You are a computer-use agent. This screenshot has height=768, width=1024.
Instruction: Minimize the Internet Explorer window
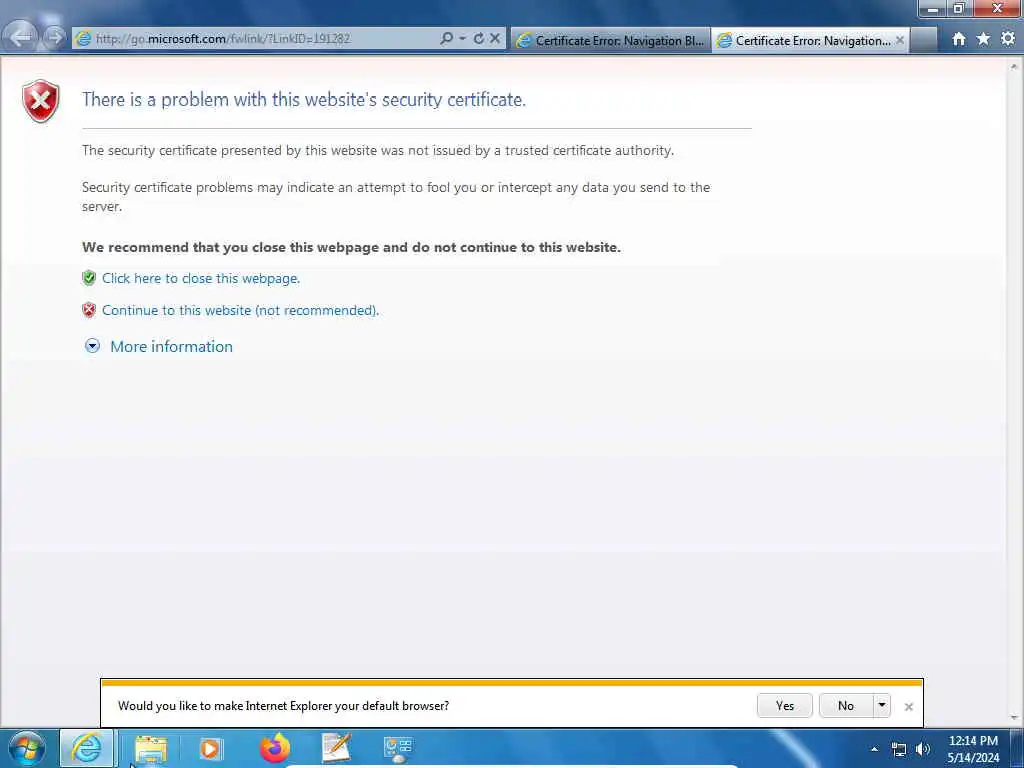(933, 8)
